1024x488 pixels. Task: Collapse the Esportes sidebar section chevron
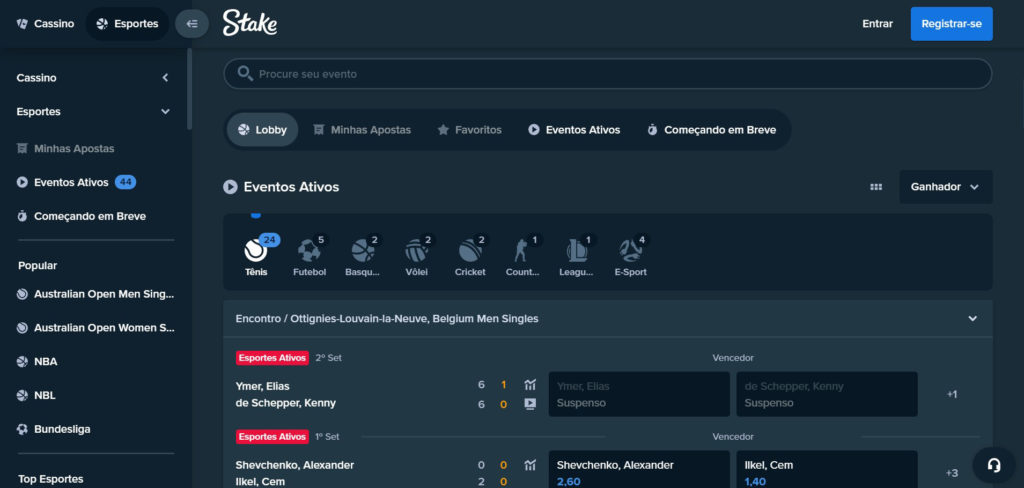click(x=165, y=112)
